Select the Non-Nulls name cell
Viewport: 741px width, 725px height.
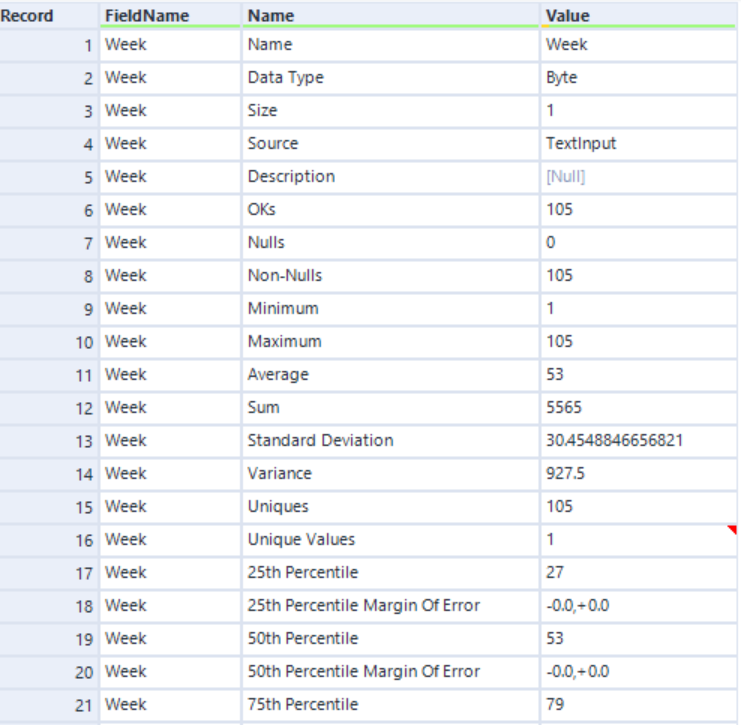click(x=285, y=275)
